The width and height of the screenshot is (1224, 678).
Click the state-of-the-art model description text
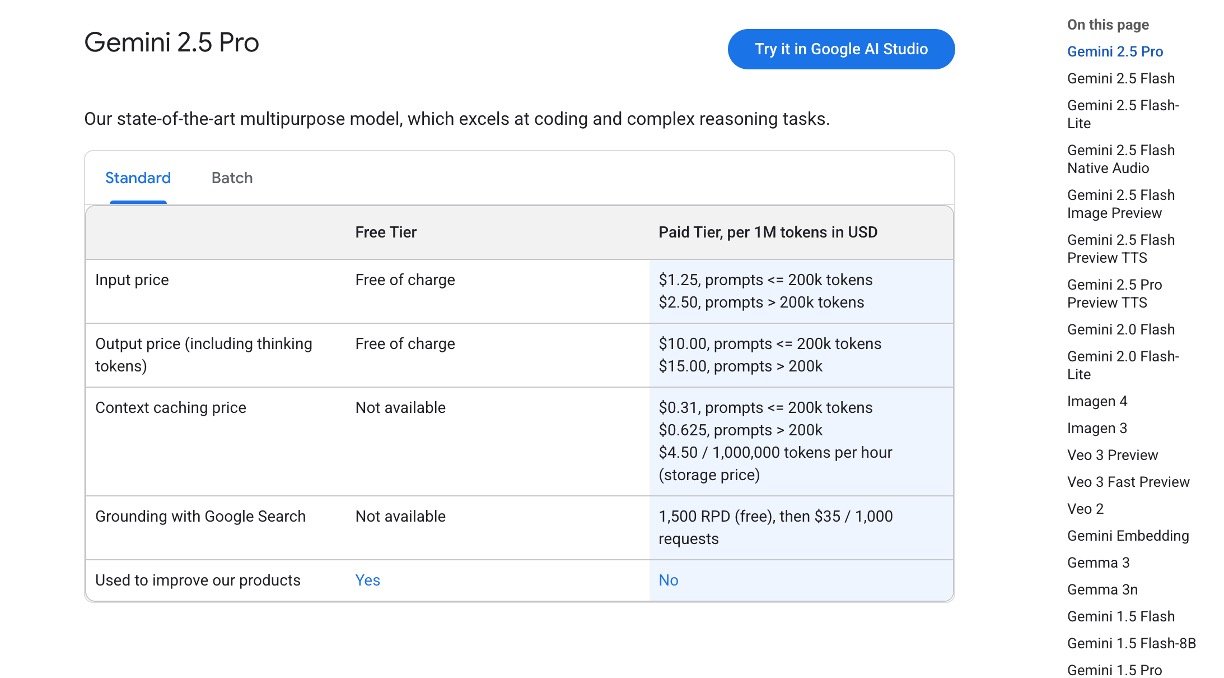(x=457, y=119)
